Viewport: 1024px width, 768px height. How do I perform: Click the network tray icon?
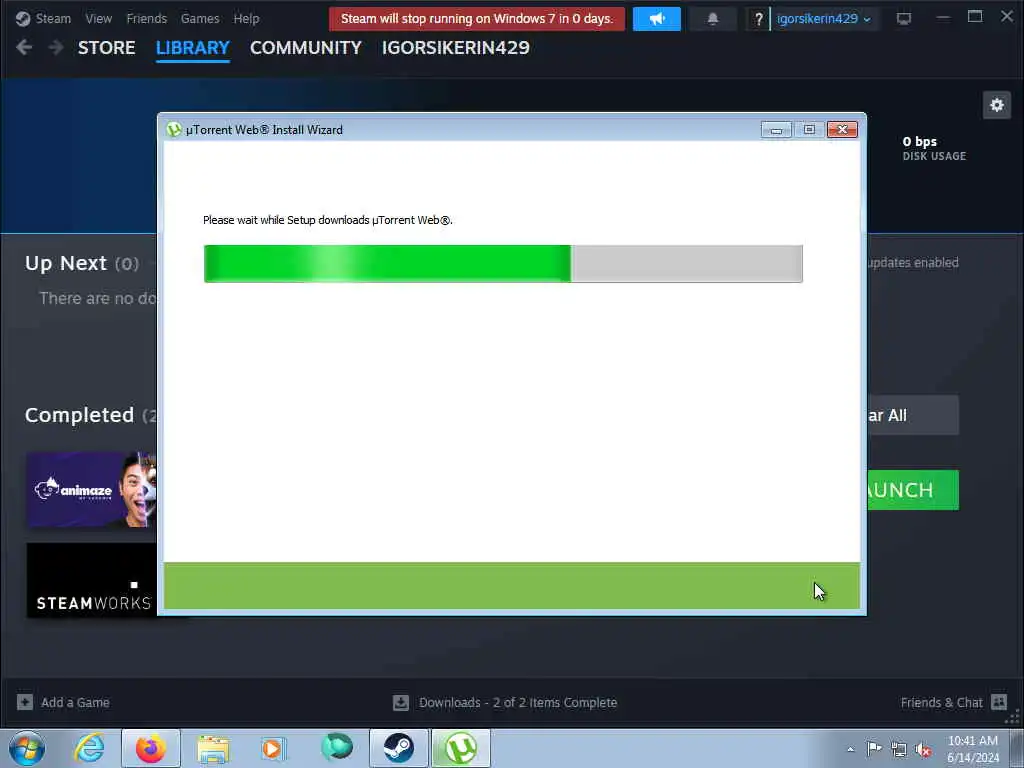click(x=899, y=749)
